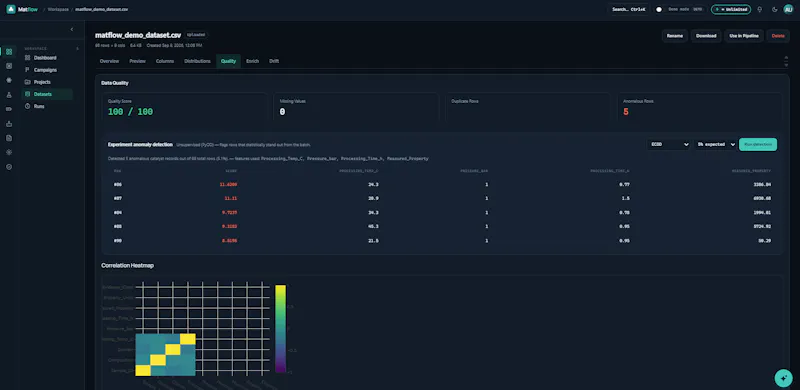Screen dimensions: 800x390
Task: Click the Use in Pipeline button
Action: pyautogui.click(x=744, y=36)
